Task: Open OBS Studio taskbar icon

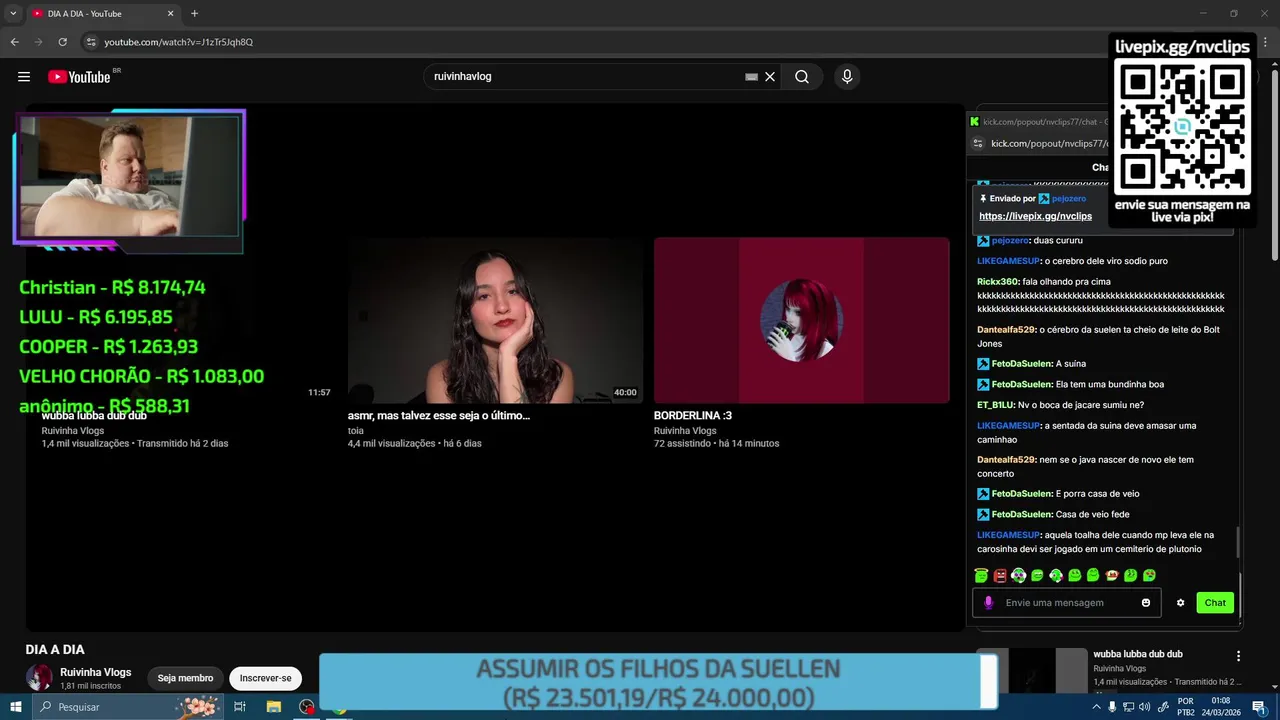Action: [307, 707]
